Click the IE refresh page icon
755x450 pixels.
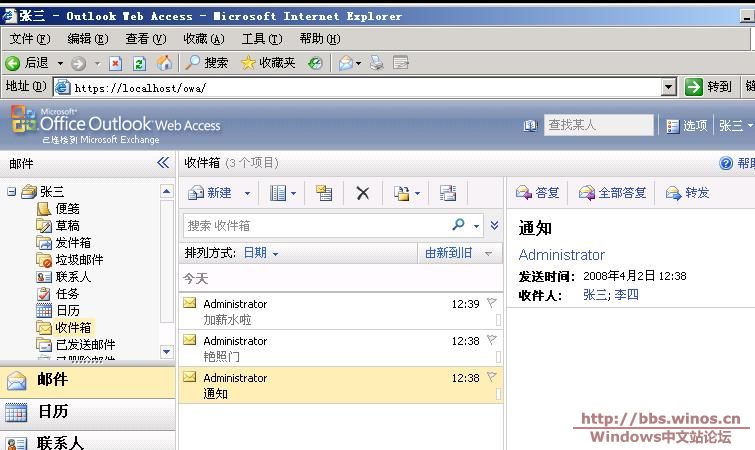(x=139, y=63)
